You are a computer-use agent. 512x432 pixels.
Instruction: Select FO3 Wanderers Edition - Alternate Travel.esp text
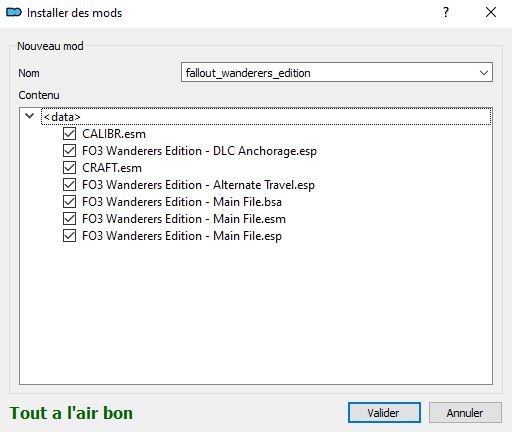[x=198, y=185]
